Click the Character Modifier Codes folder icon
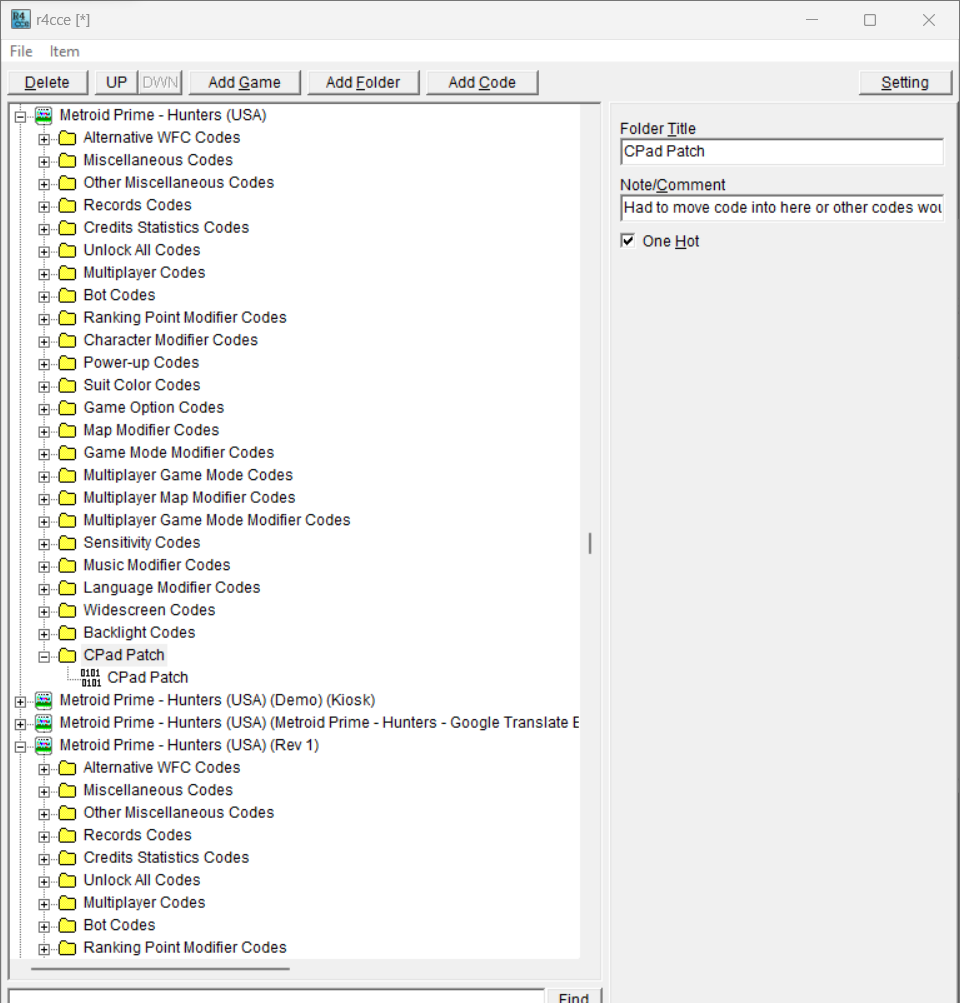960x1003 pixels. point(67,340)
